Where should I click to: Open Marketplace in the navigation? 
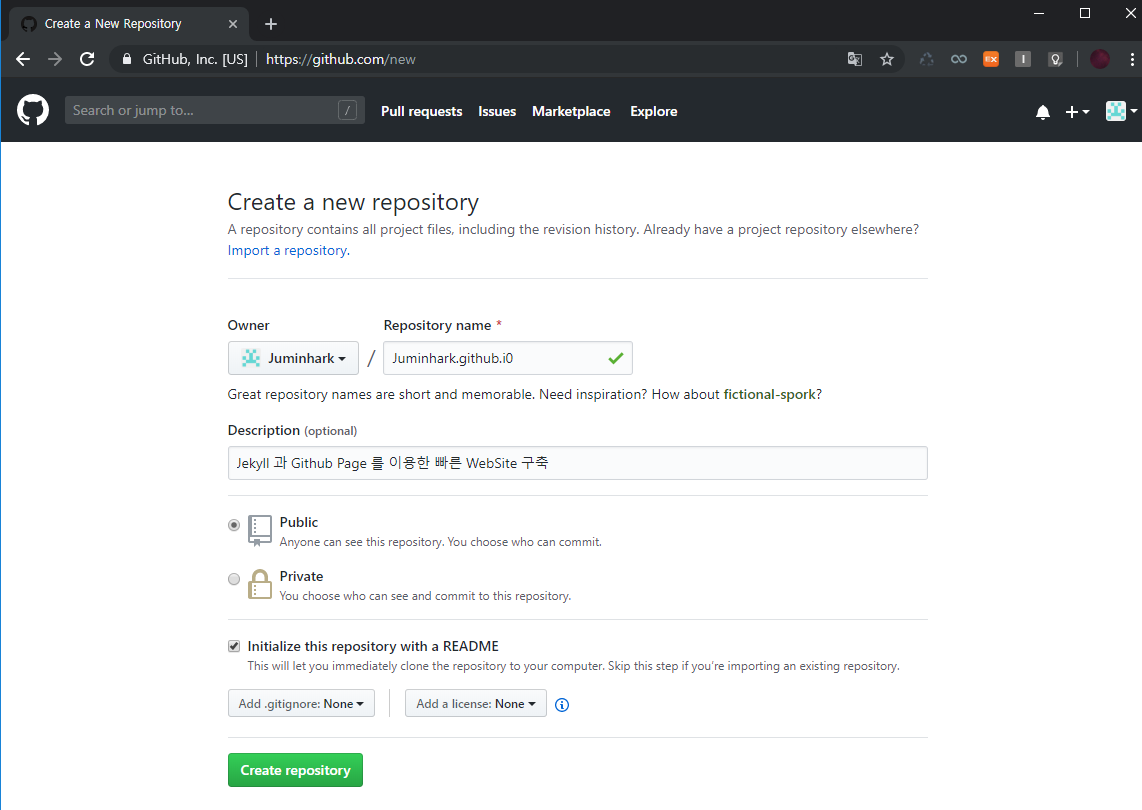(571, 111)
